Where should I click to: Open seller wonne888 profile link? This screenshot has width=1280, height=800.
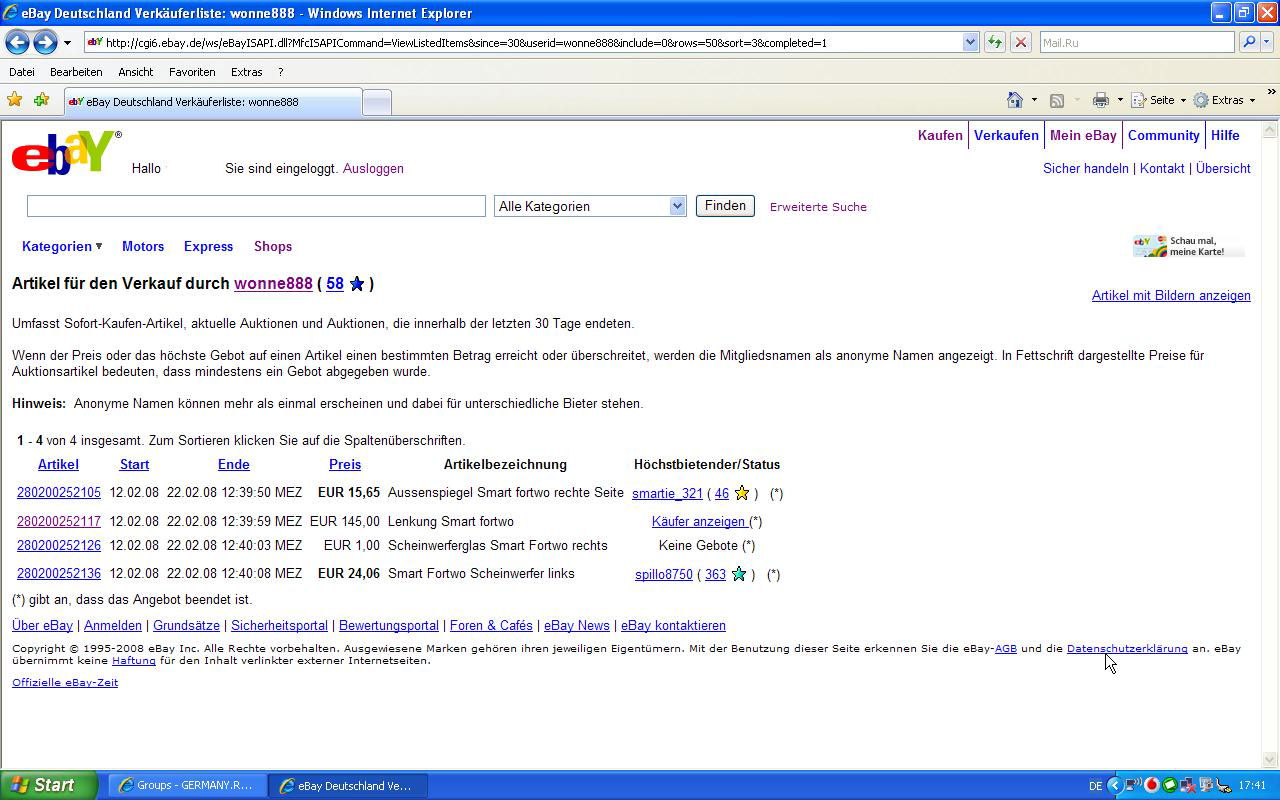[x=273, y=284]
